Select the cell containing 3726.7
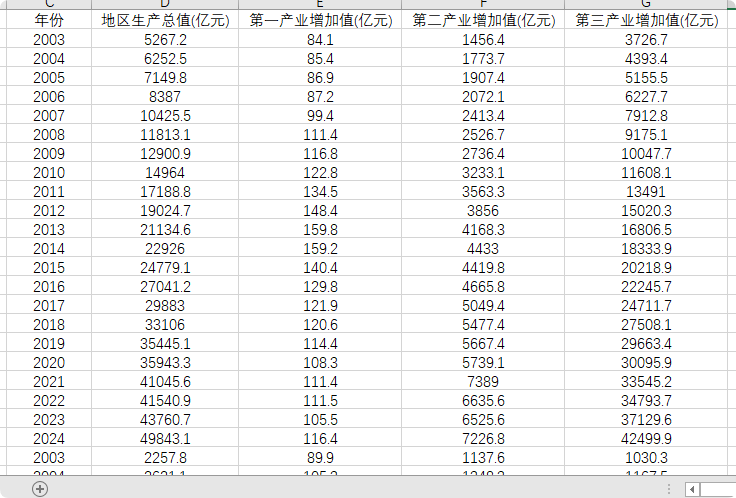Image resolution: width=736 pixels, height=498 pixels. pyautogui.click(x=646, y=39)
